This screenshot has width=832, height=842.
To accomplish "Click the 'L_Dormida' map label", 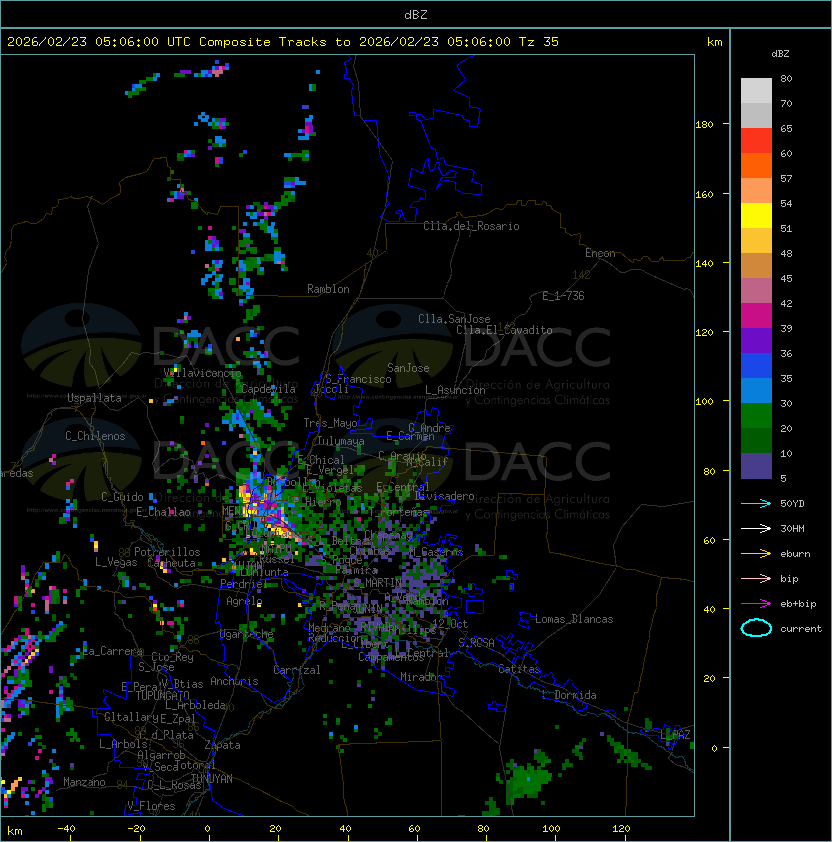I will [569, 695].
